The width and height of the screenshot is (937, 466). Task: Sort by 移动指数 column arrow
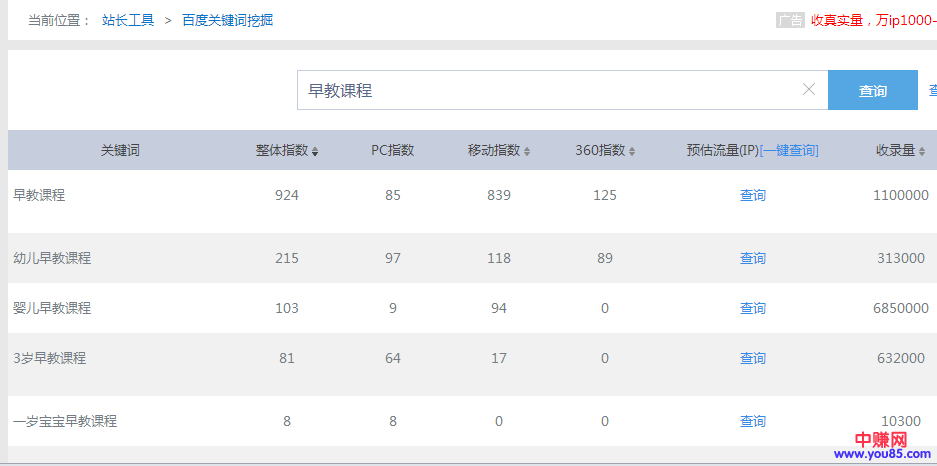(x=527, y=151)
